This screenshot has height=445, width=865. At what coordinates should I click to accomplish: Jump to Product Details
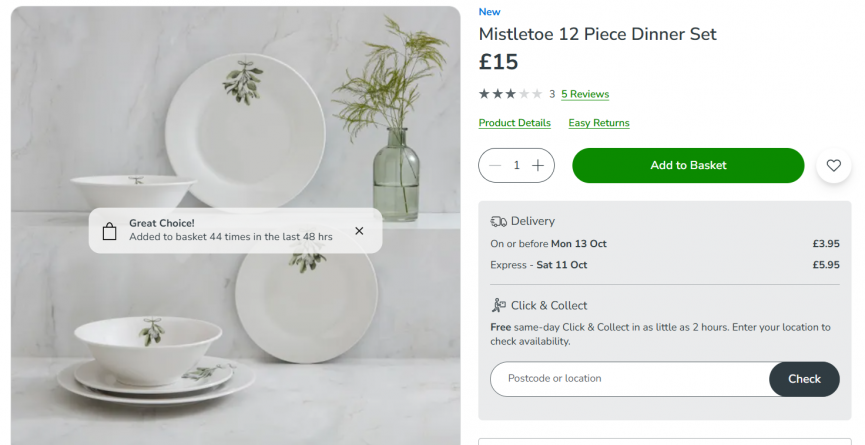[514, 123]
